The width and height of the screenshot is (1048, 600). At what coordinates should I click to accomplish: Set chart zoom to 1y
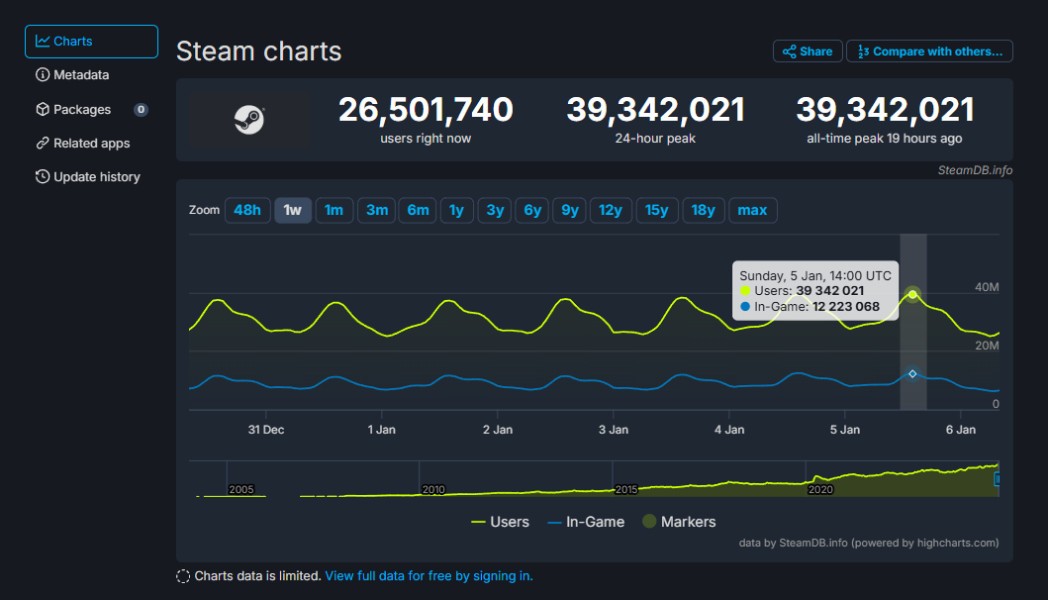pyautogui.click(x=456, y=210)
